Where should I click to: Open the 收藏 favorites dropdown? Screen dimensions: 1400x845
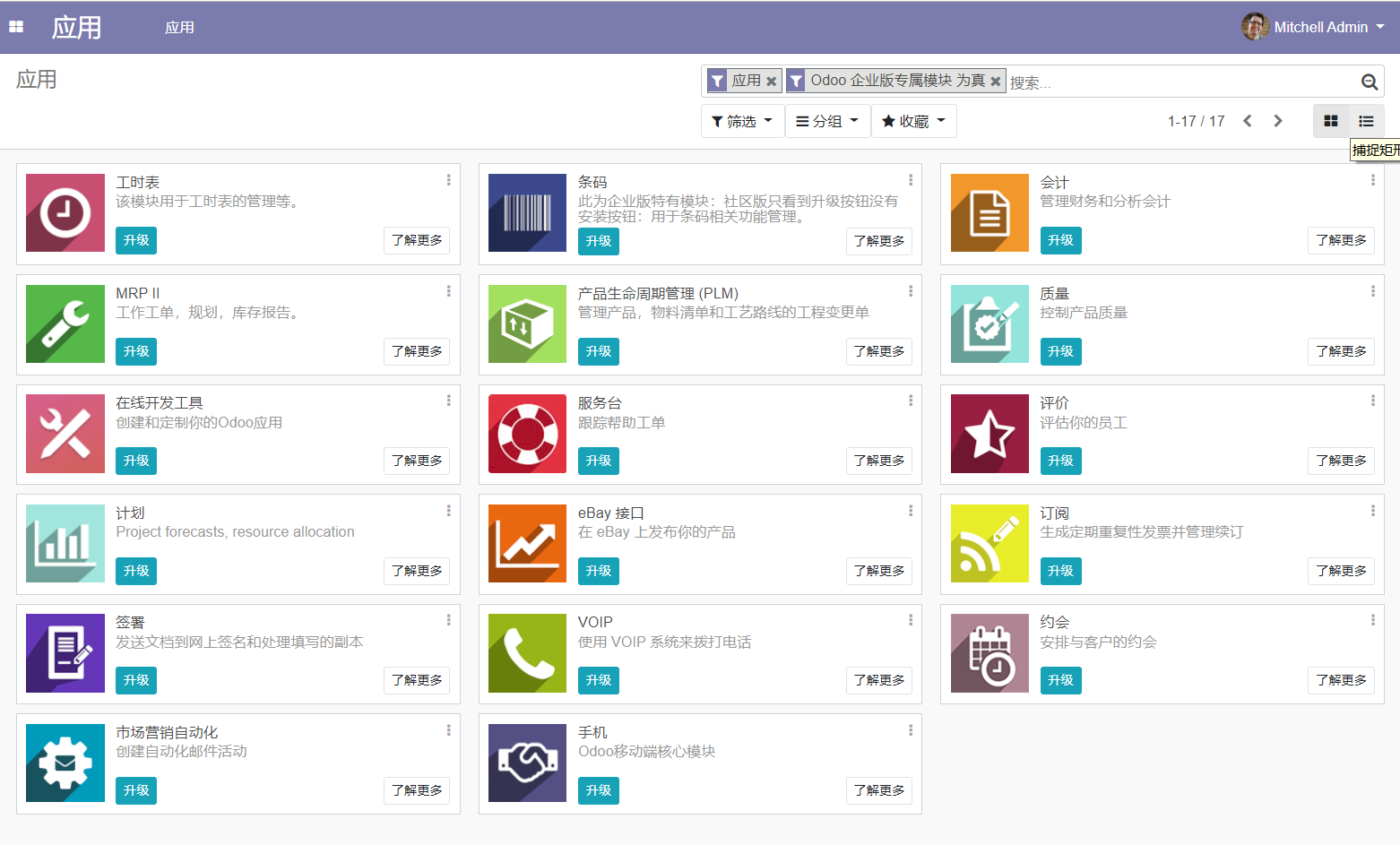click(x=913, y=121)
